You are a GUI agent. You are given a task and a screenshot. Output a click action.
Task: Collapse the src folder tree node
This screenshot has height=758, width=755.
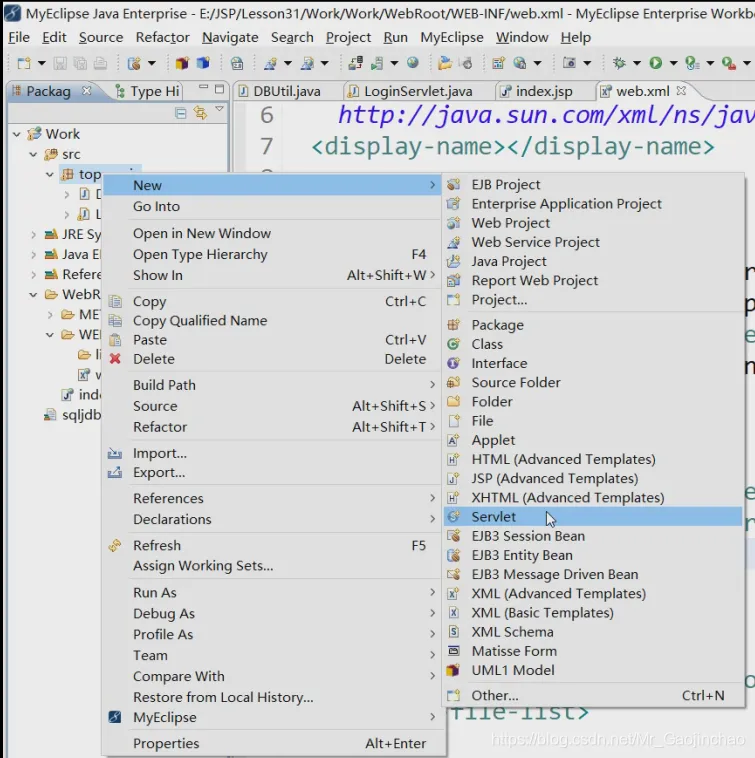point(33,154)
